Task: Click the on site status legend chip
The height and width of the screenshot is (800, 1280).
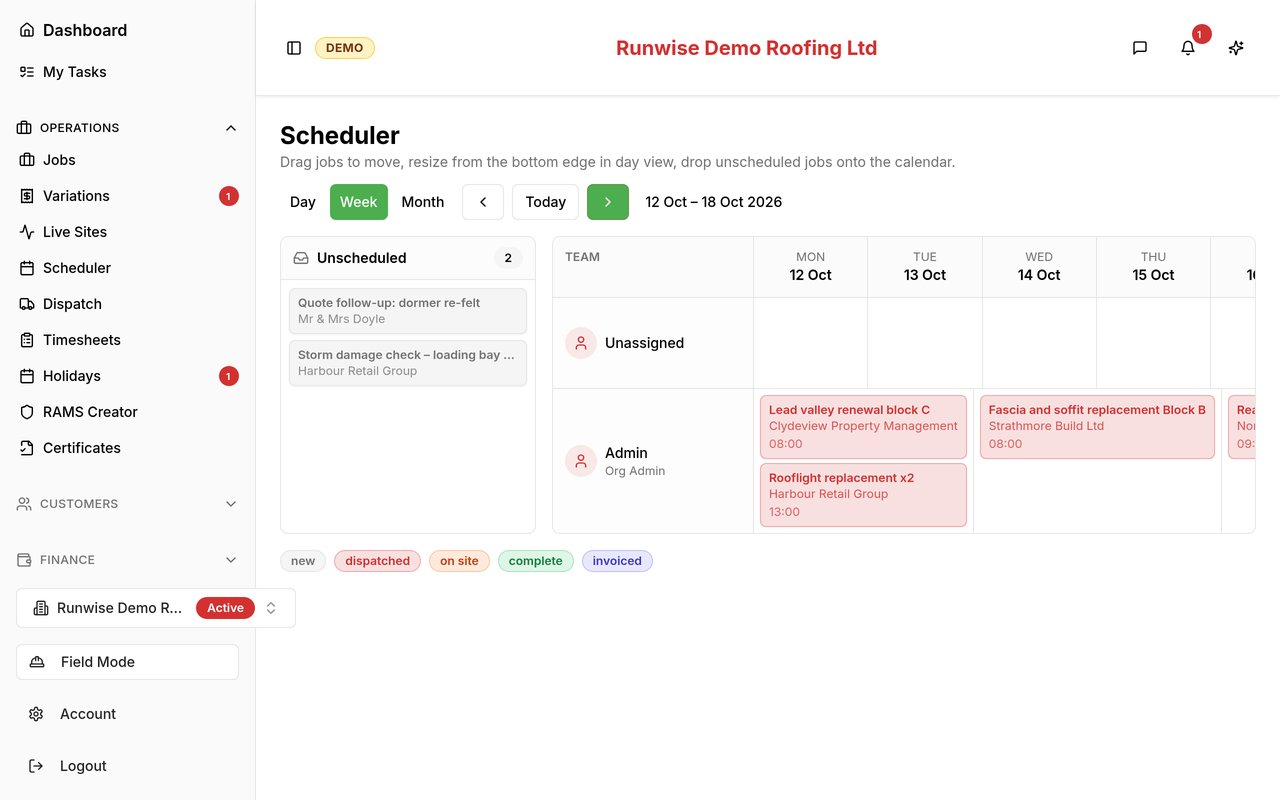Action: pyautogui.click(x=459, y=561)
